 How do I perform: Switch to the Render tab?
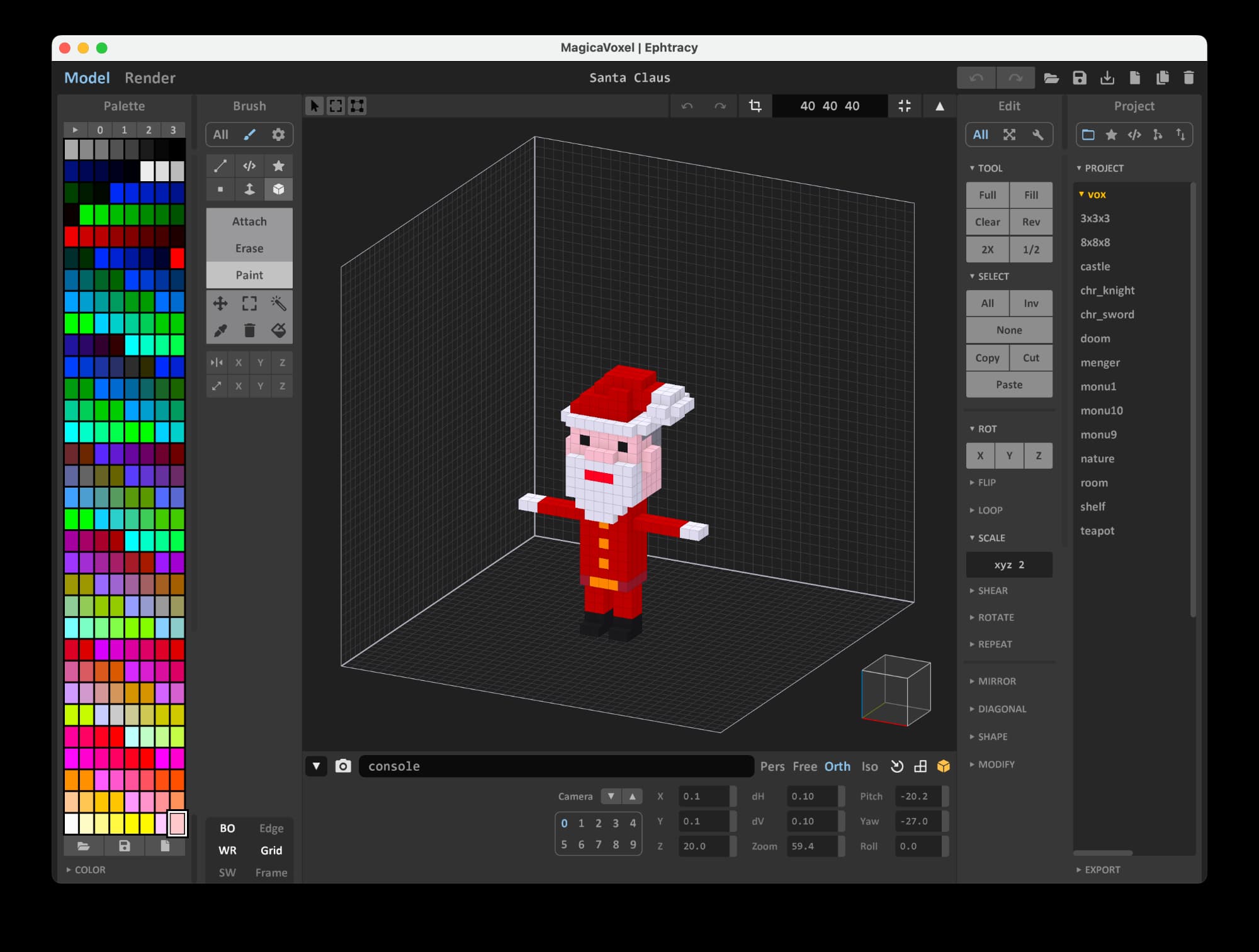pos(150,78)
